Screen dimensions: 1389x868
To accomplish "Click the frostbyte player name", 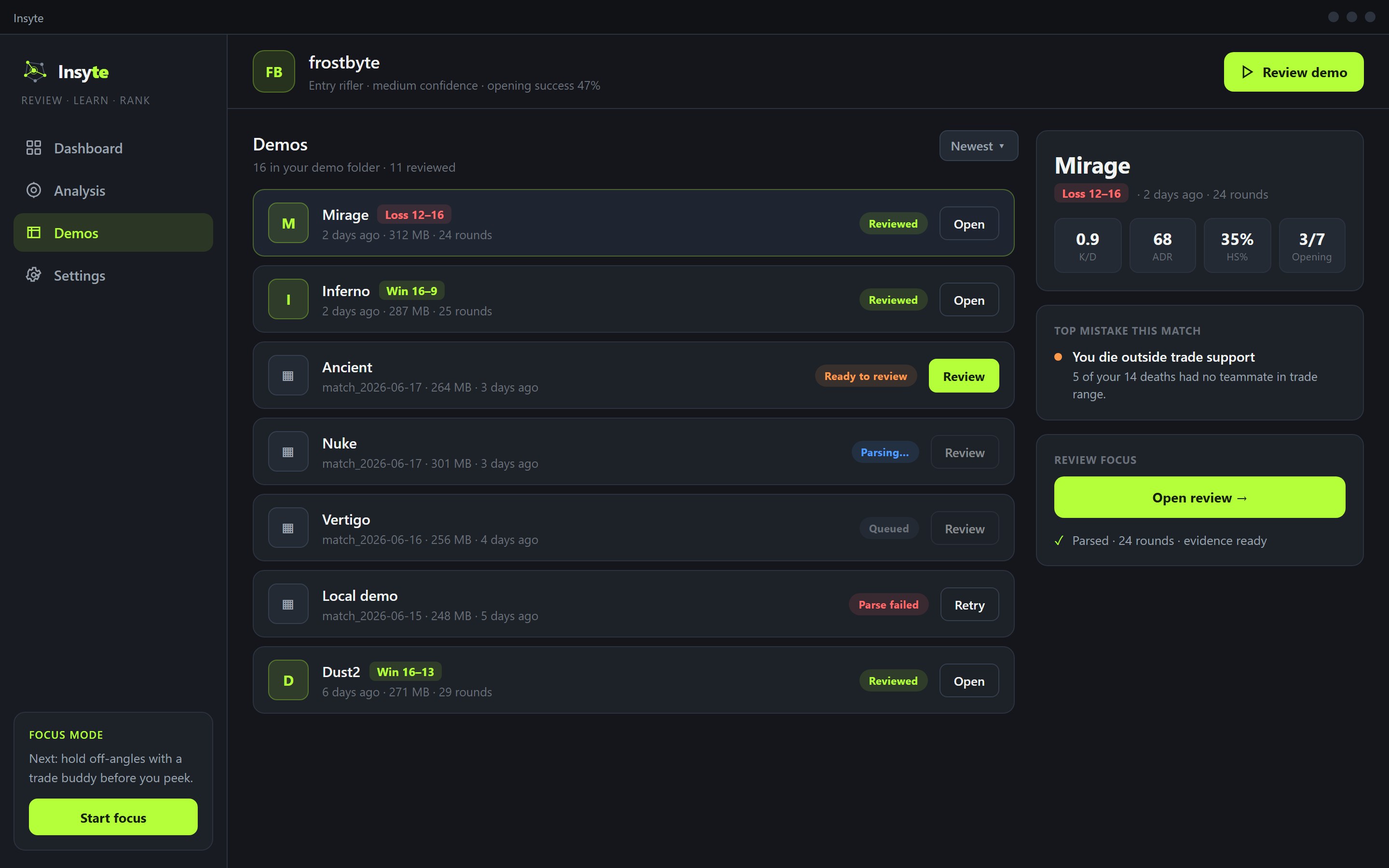I will coord(344,62).
